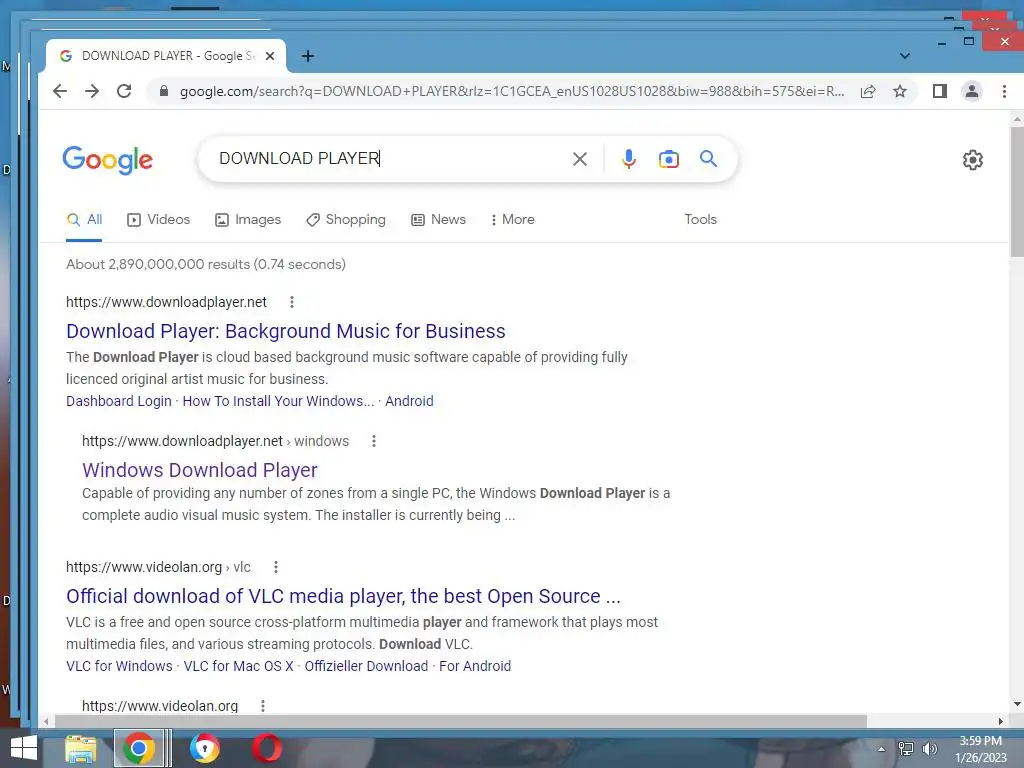Open Official download of VLC media player
1024x768 pixels.
tap(344, 597)
